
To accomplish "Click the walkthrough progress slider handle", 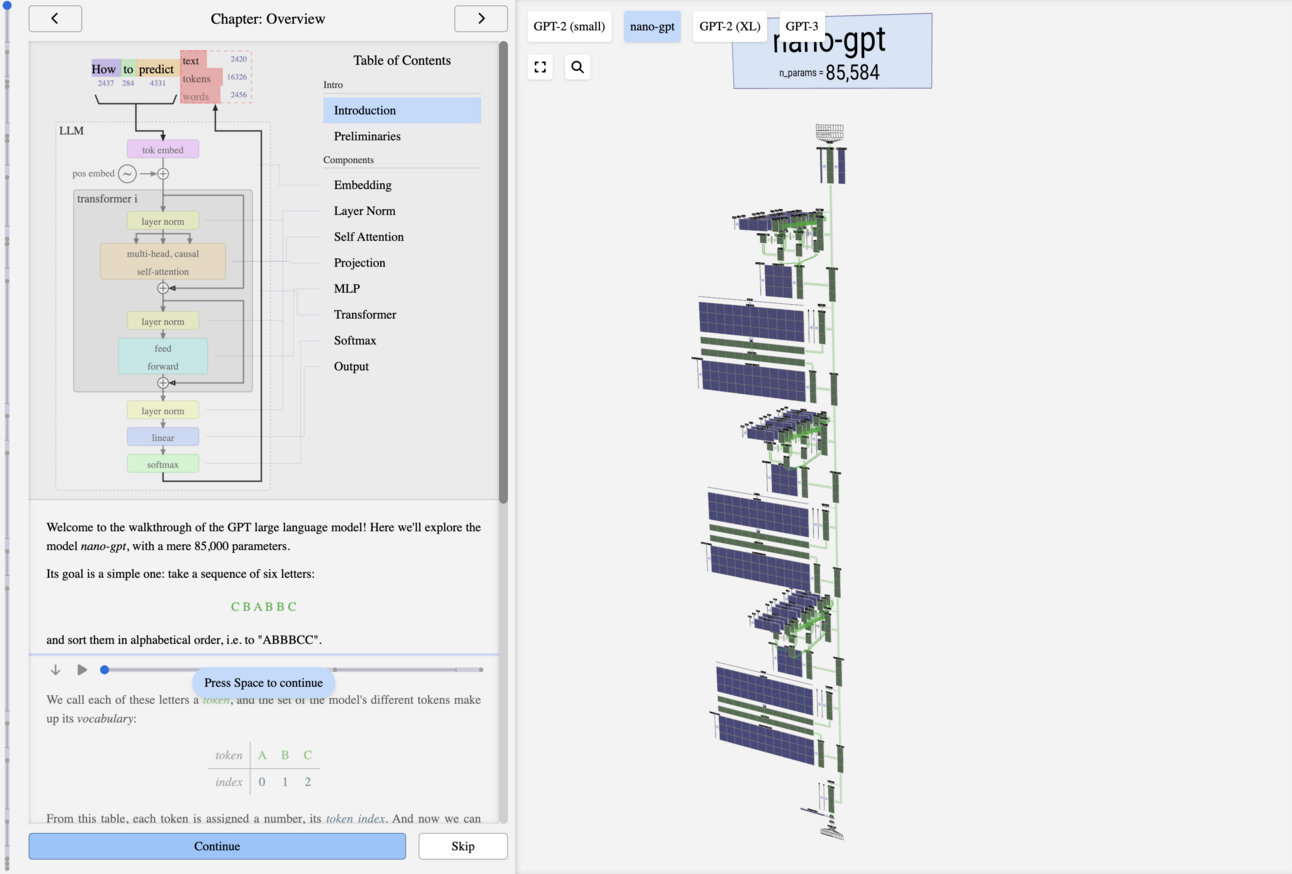I will 104,670.
